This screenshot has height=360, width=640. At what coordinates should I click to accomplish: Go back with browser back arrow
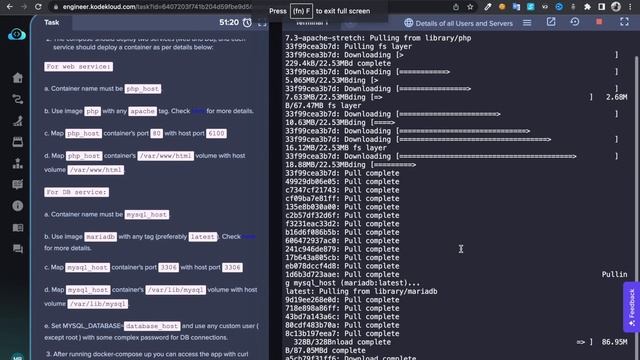pyautogui.click(x=9, y=7)
